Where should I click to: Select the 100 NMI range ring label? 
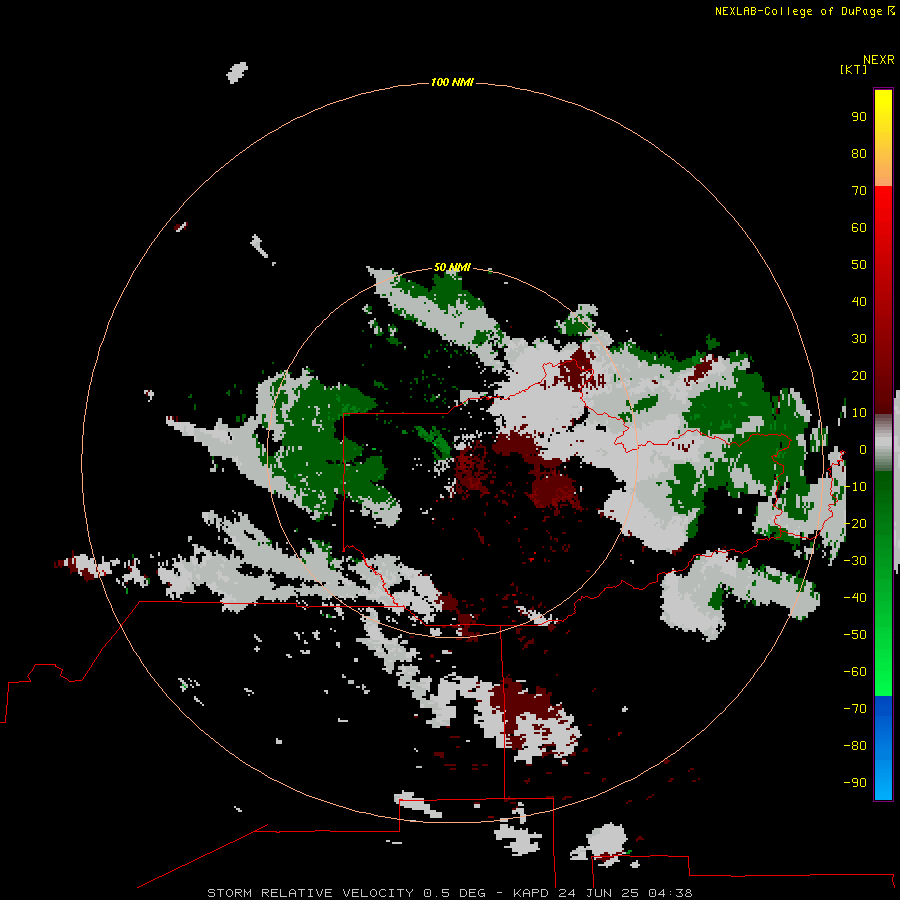(x=452, y=83)
